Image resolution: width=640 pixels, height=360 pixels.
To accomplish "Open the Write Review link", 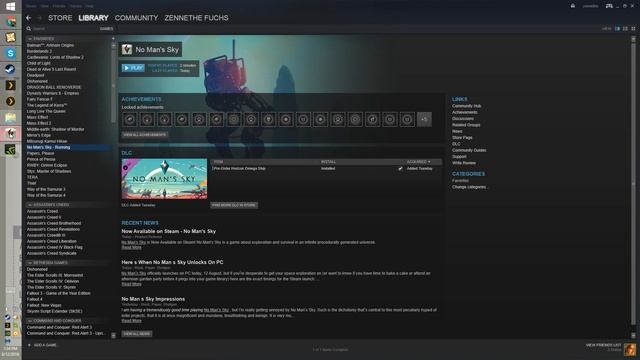I will coord(464,163).
